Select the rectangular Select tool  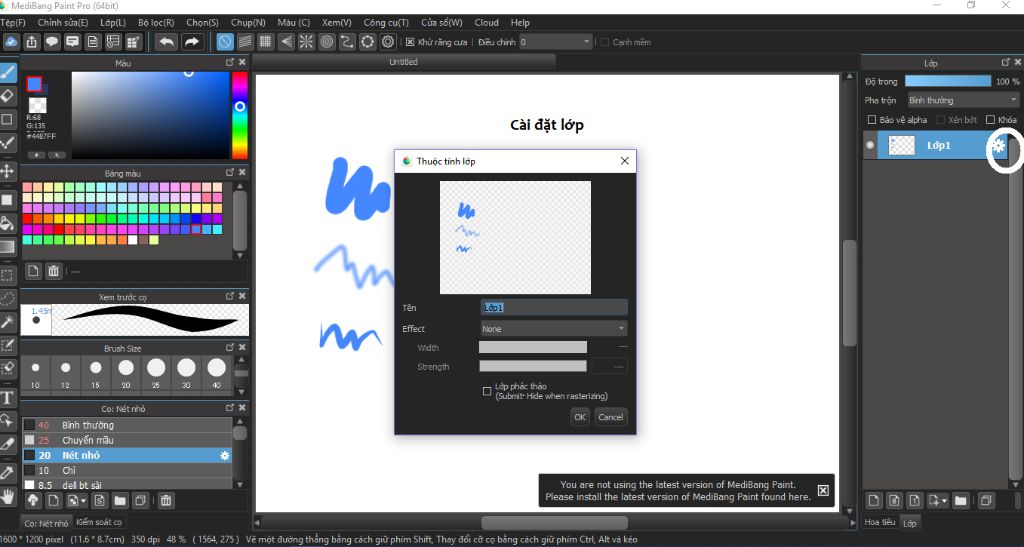pyautogui.click(x=7, y=275)
